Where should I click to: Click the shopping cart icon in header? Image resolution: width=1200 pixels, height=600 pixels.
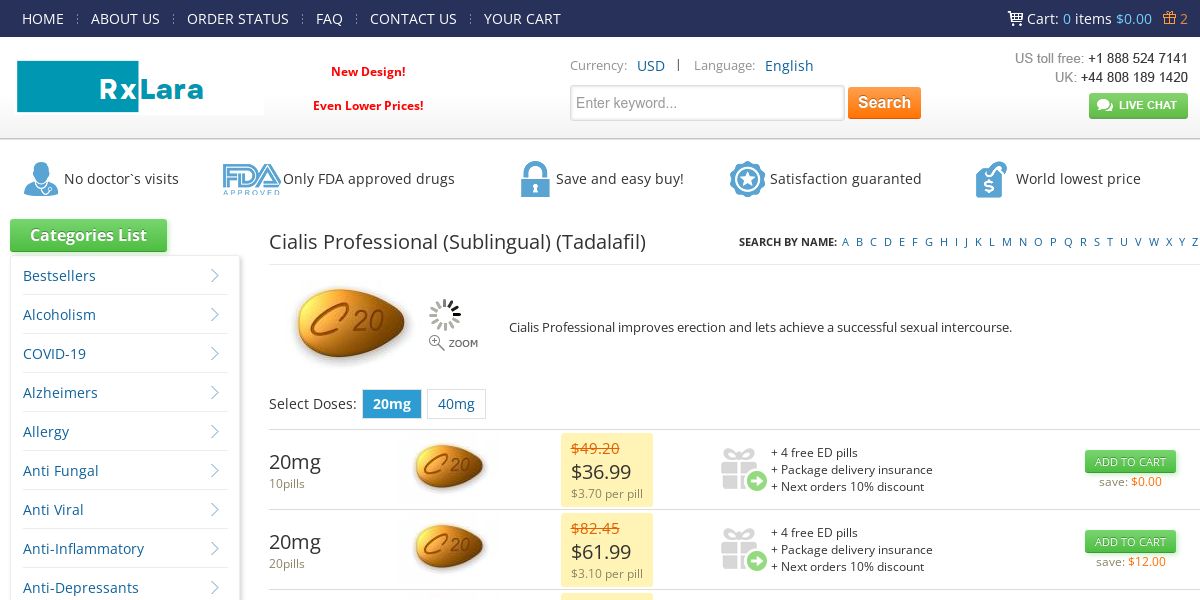tap(1015, 18)
